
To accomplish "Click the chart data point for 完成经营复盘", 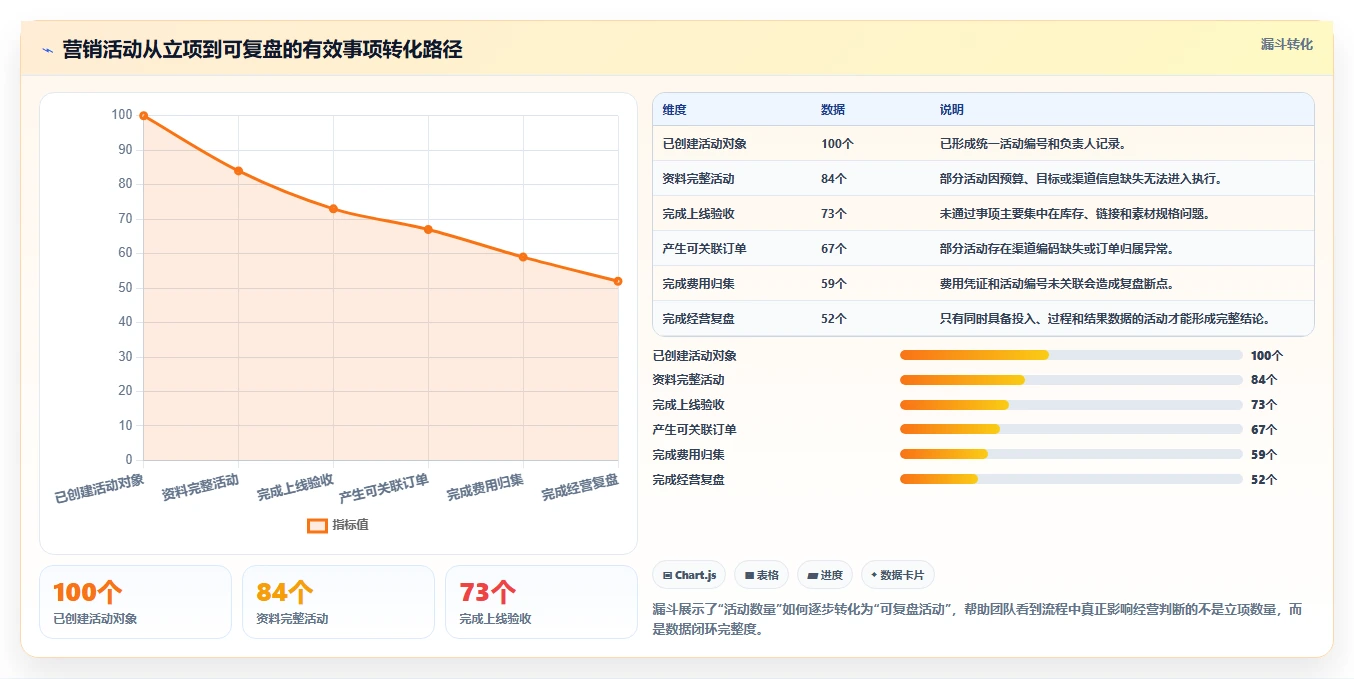I will 618,281.
